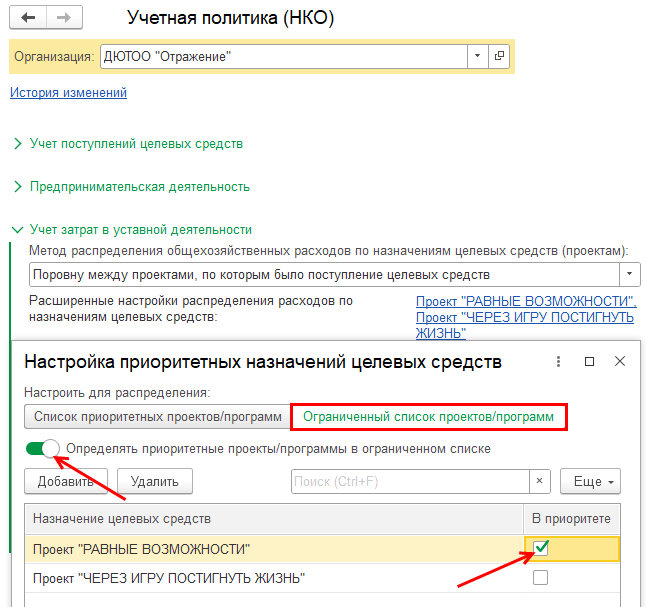Open the distribution method dropdown
Viewport: 646px width, 607px height.
[x=630, y=274]
